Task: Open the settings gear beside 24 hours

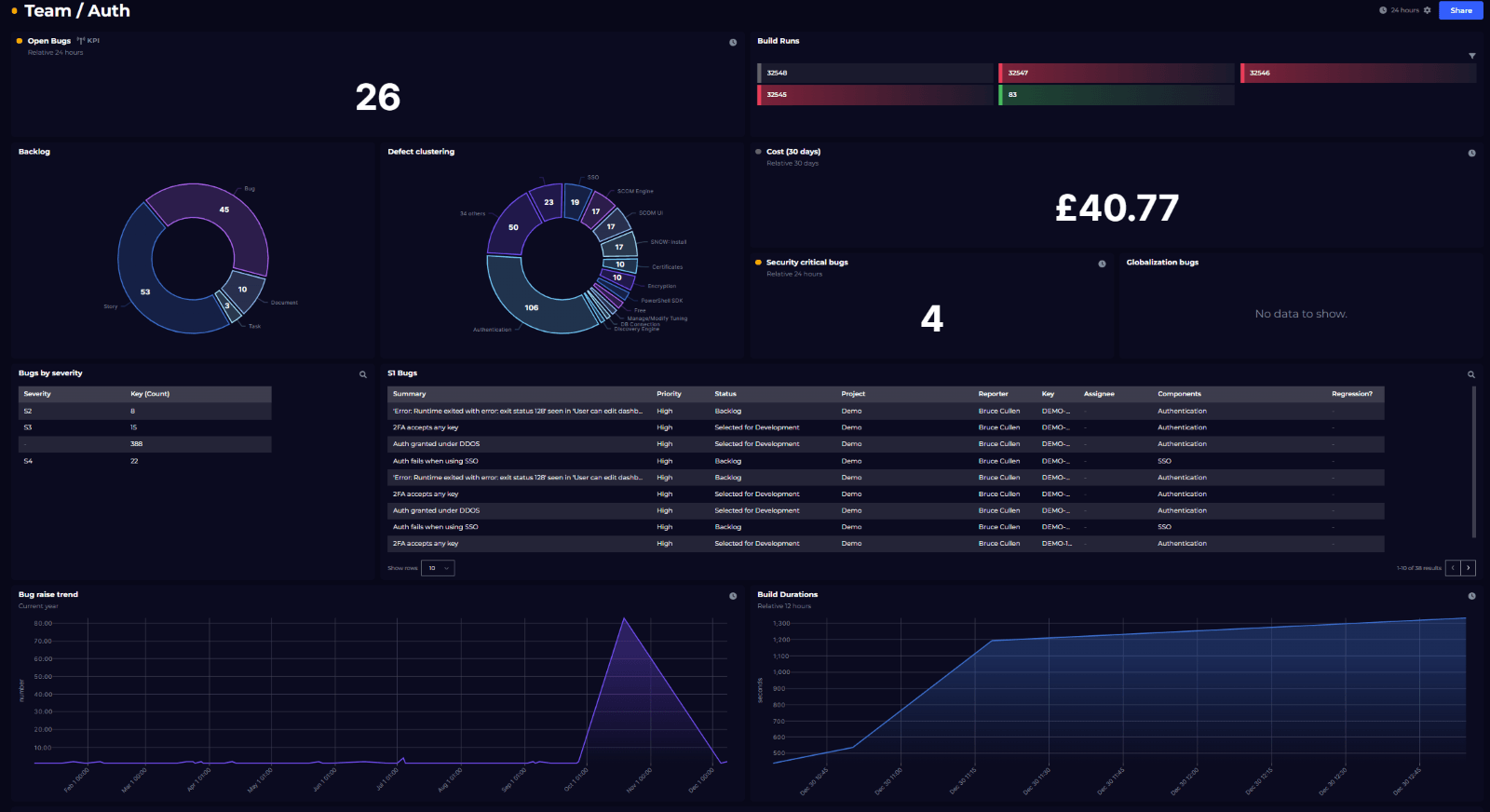Action: (x=1427, y=10)
